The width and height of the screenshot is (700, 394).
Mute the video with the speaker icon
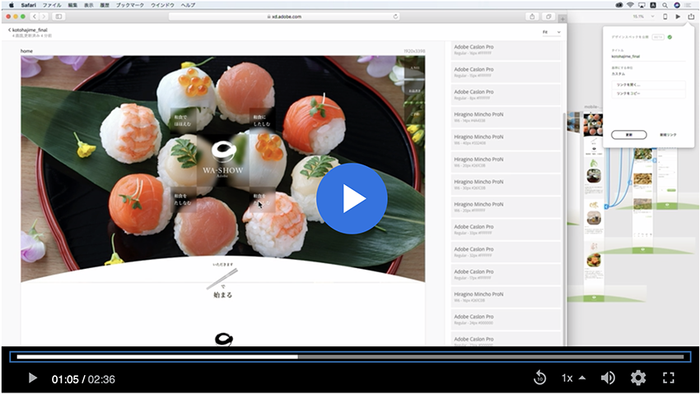[x=608, y=378]
